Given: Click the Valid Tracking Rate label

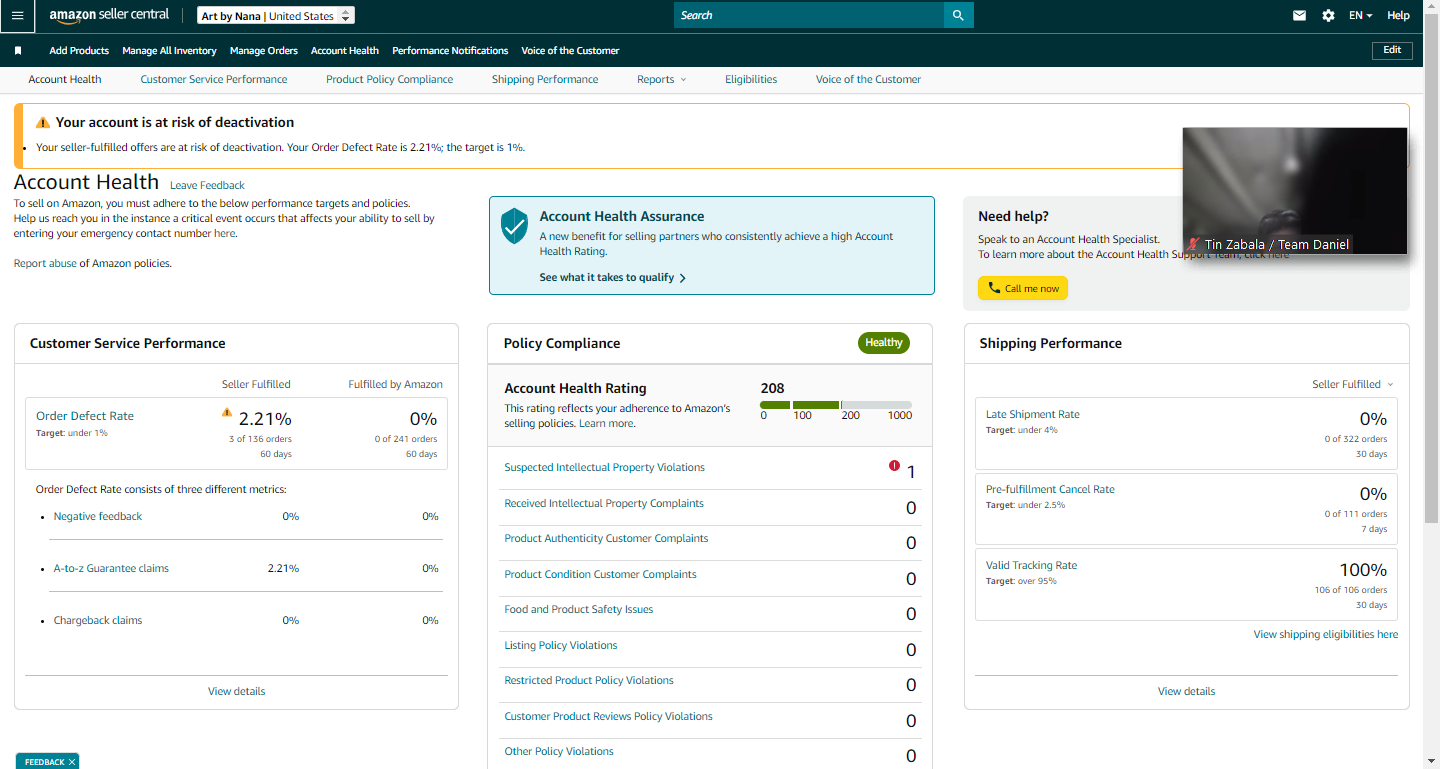Looking at the screenshot, I should coord(1031,565).
